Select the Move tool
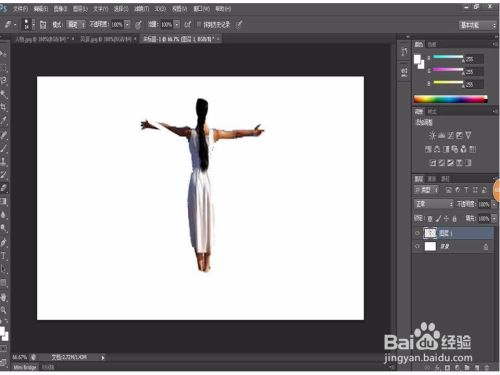Screen dimensions: 500x375 (x=4, y=53)
